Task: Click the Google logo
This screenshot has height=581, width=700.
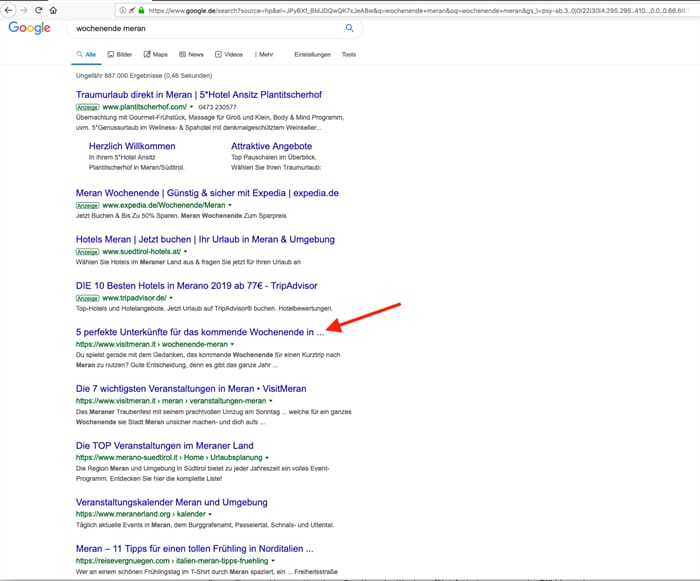Action: [x=29, y=28]
